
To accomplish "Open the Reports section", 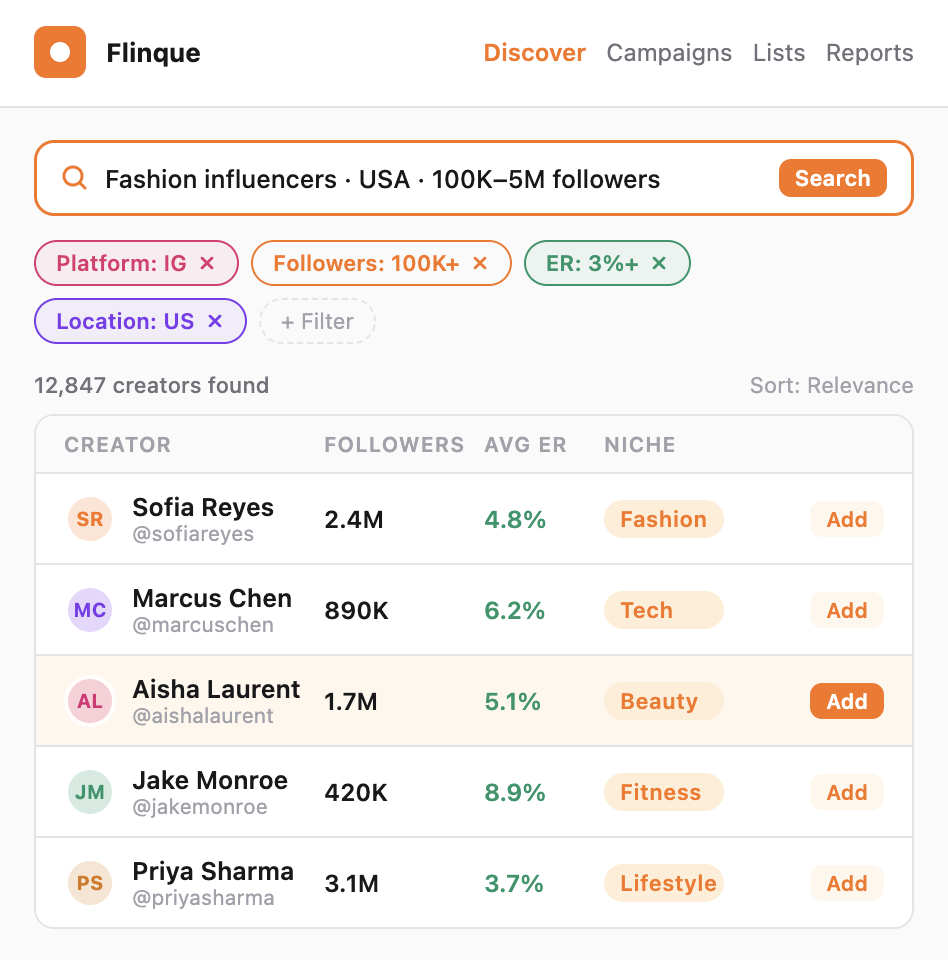I will click(869, 52).
